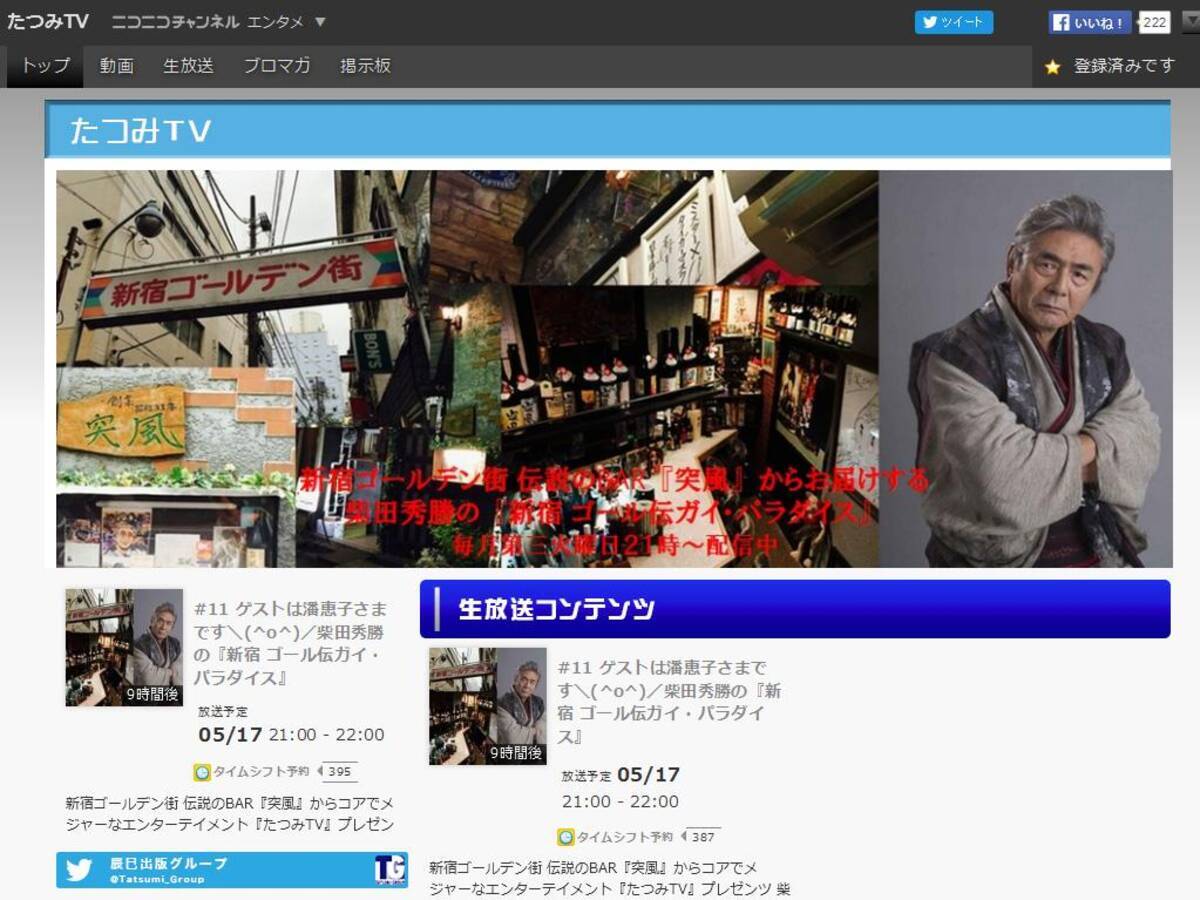Click the TG logo in Twitter widget
The image size is (1200, 900).
[389, 869]
